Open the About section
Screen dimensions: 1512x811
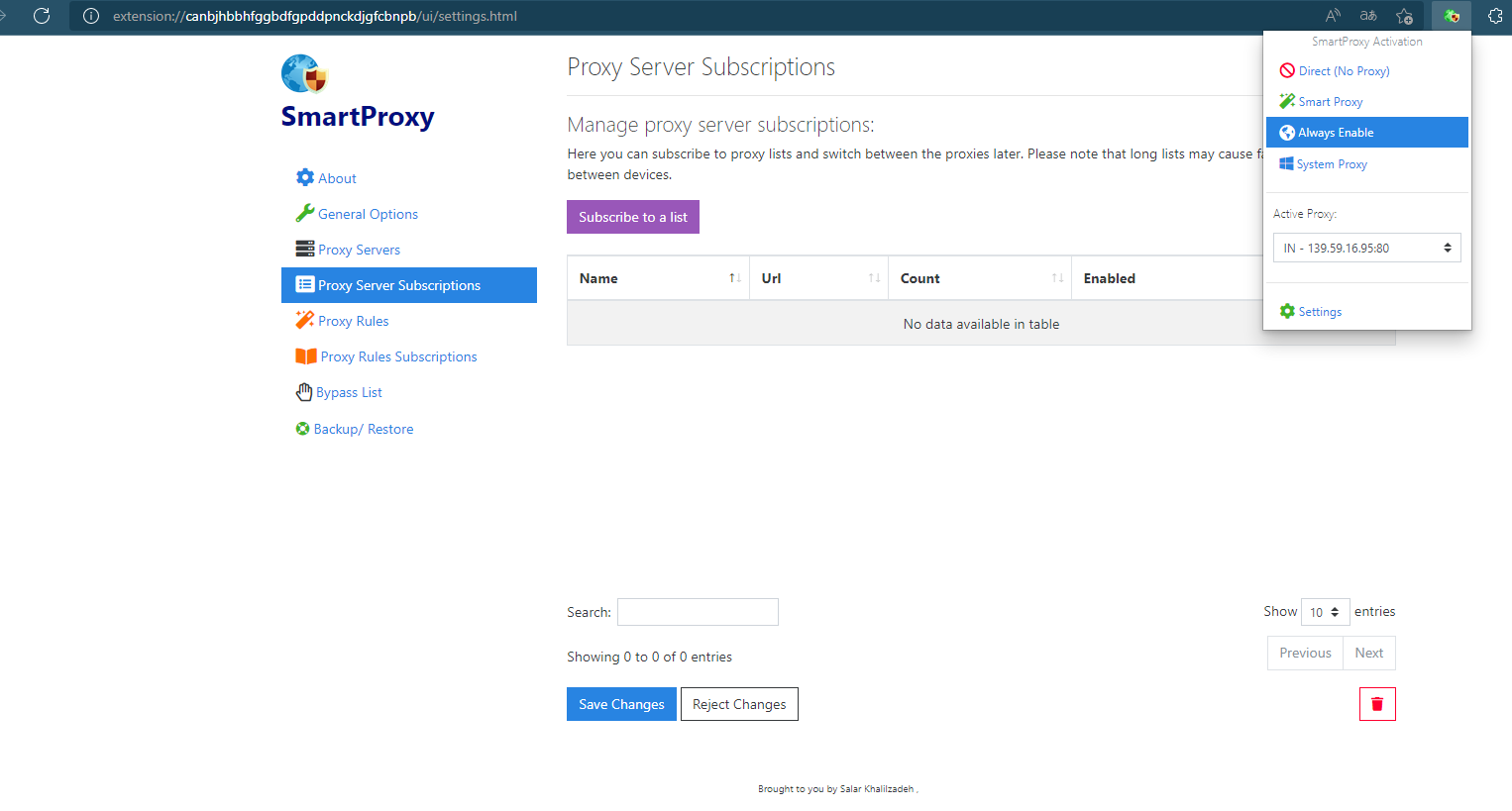click(409, 178)
